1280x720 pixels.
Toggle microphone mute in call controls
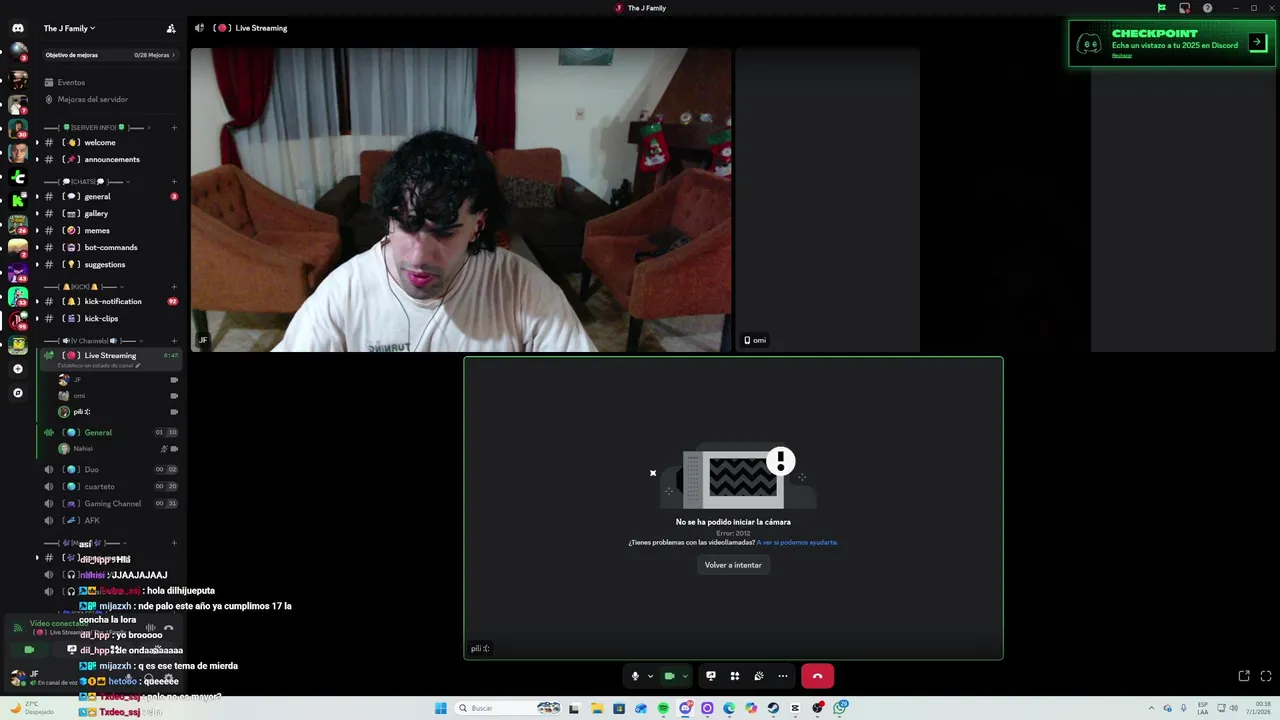(x=634, y=676)
